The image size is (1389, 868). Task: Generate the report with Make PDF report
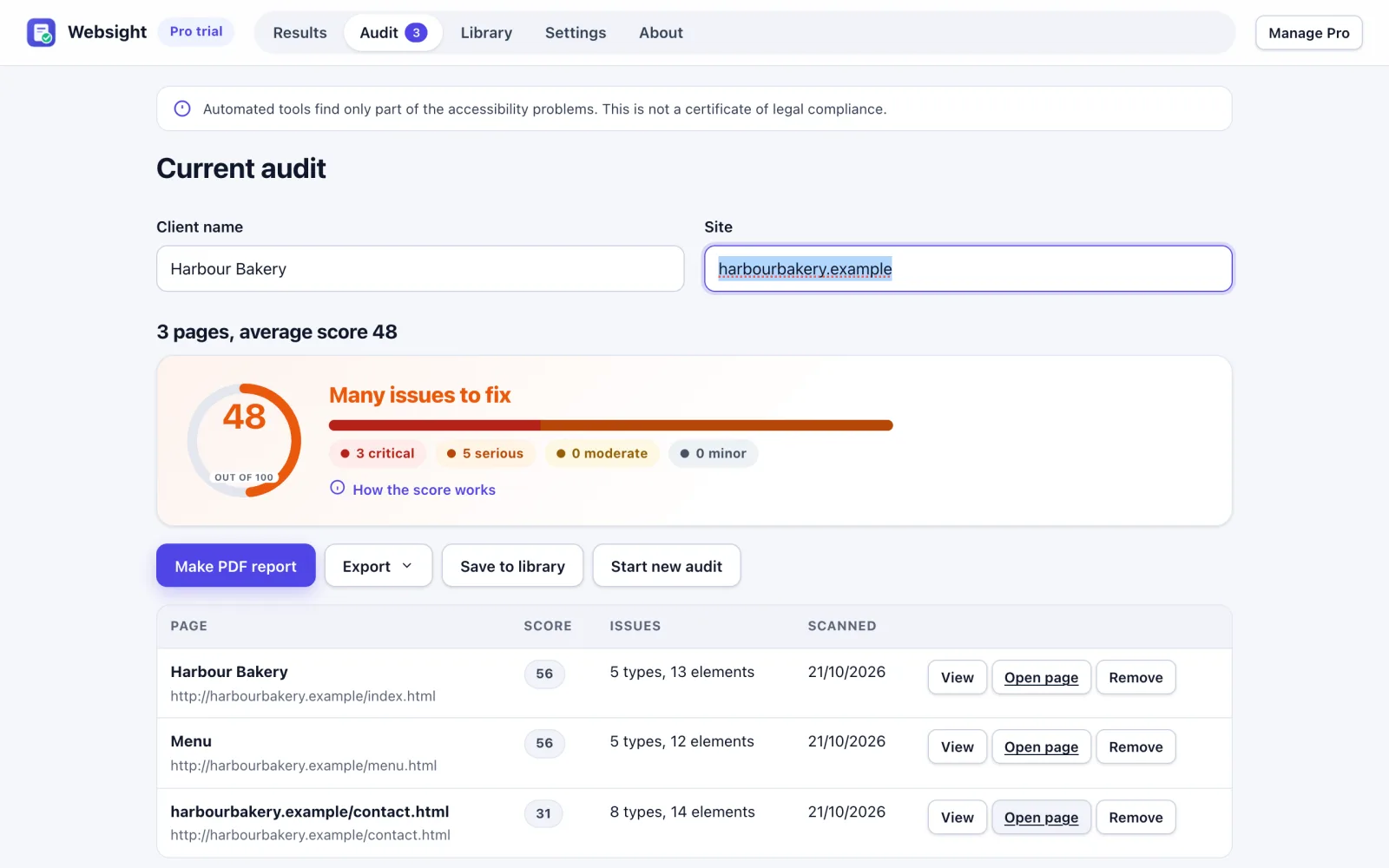[236, 566]
